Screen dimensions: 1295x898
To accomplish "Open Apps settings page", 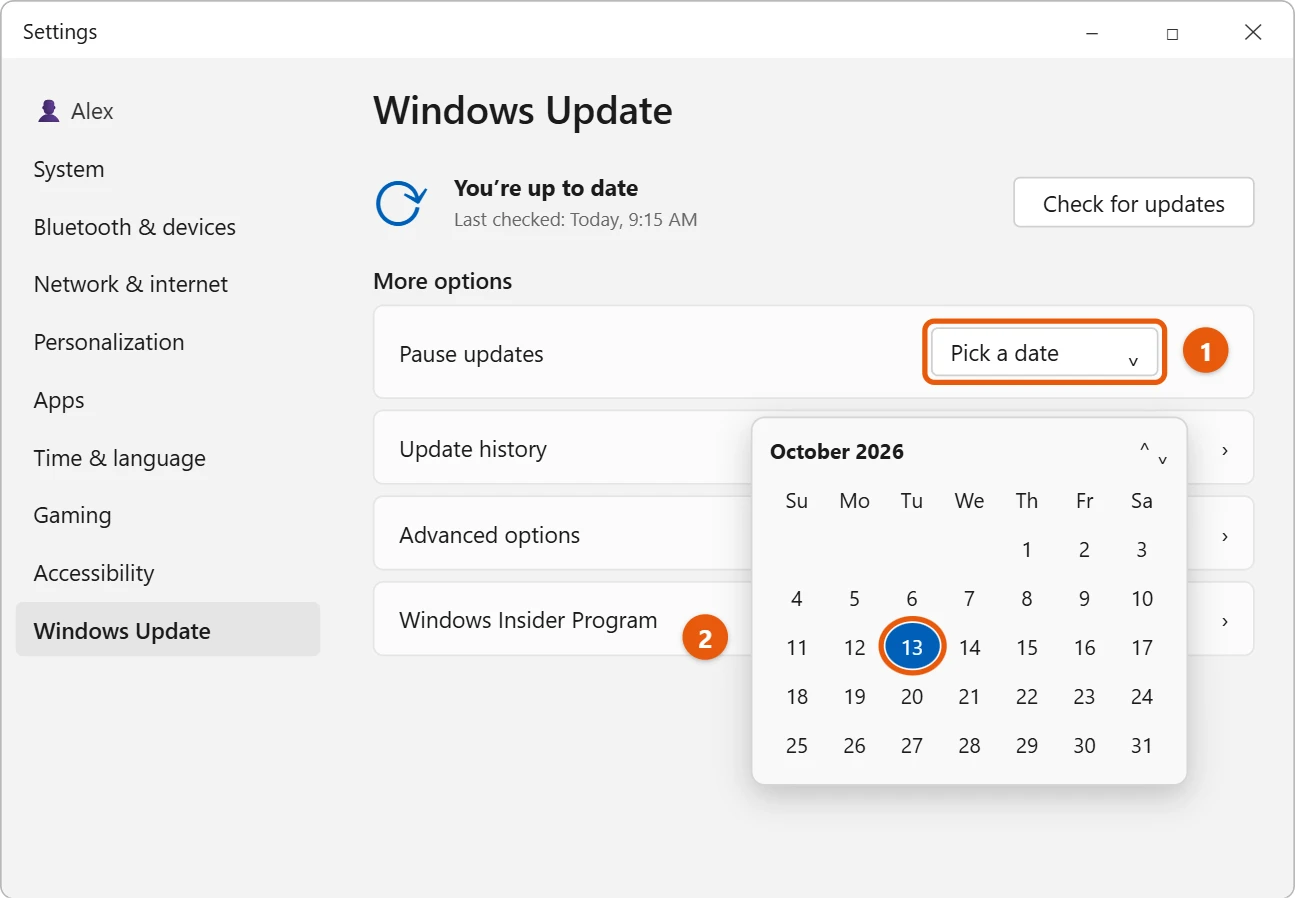I will point(168,400).
